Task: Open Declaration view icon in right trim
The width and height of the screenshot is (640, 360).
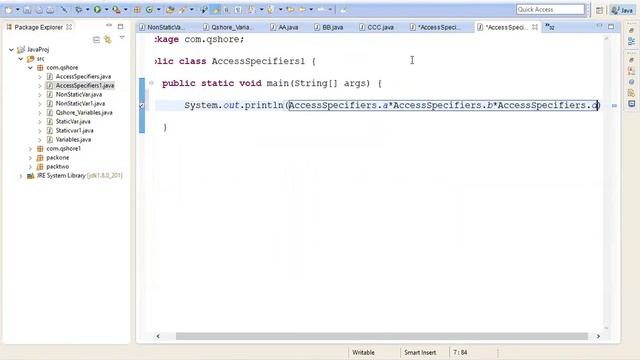Action: click(x=631, y=93)
